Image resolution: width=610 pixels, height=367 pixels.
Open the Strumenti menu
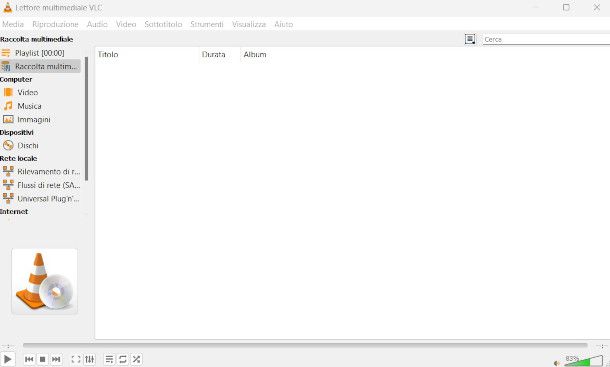pyautogui.click(x=207, y=24)
